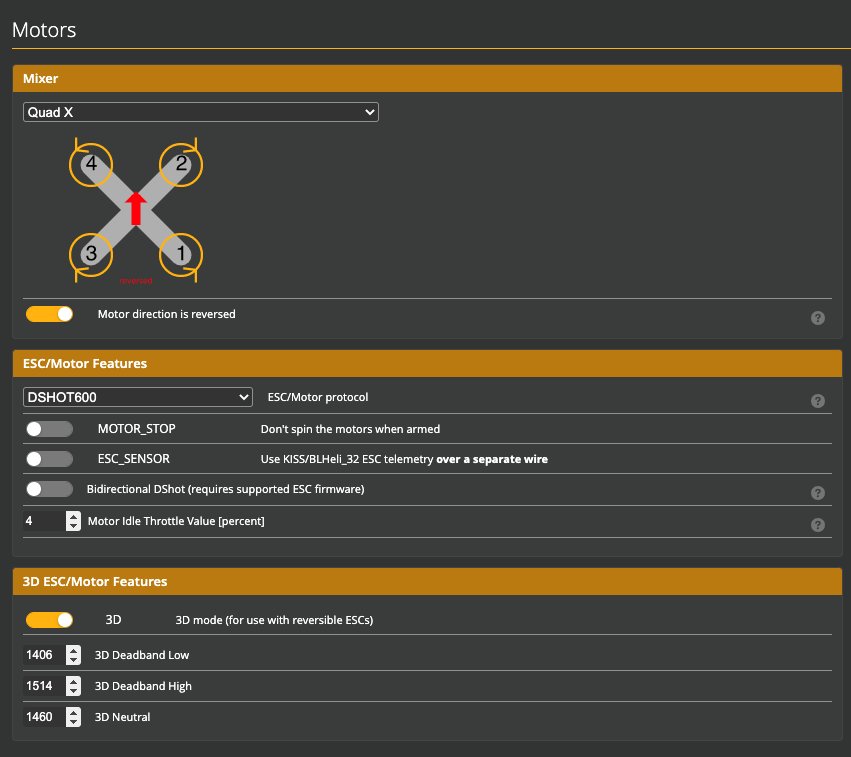Disable Motor direction is reversed switch
Screen dimensions: 851x757
50,314
